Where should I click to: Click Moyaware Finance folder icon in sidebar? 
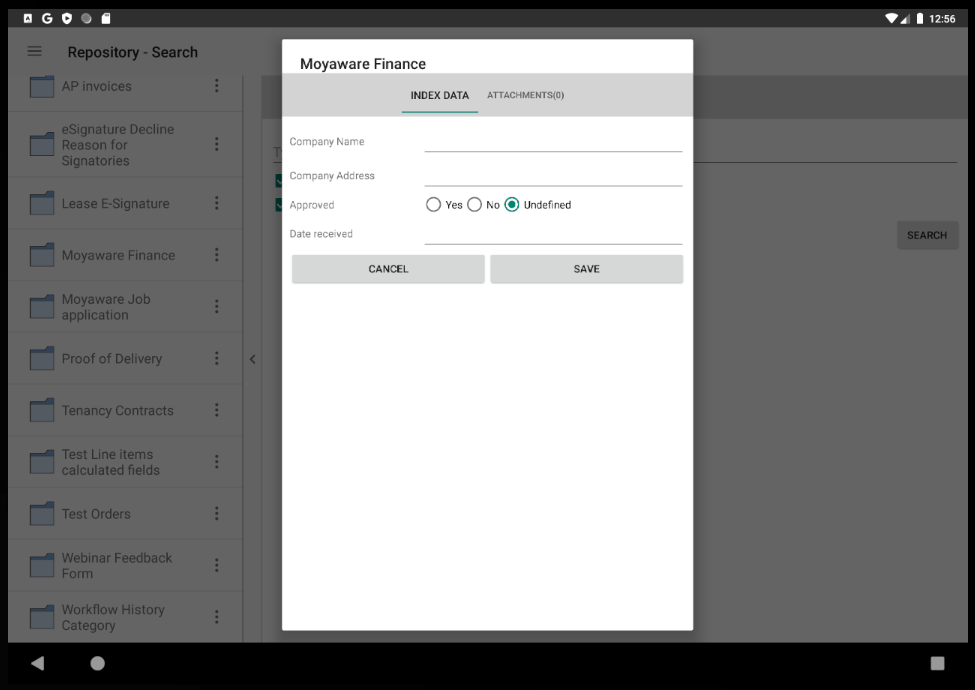coord(42,255)
